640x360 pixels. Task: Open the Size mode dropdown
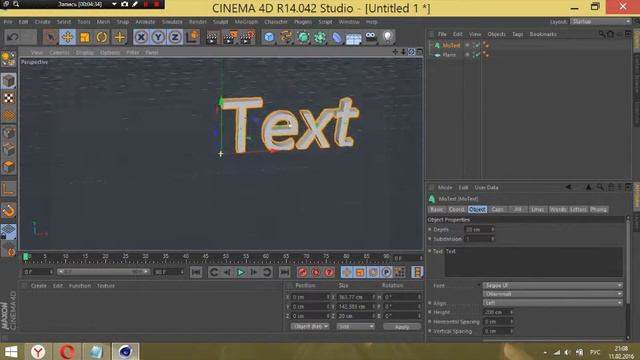coord(356,327)
